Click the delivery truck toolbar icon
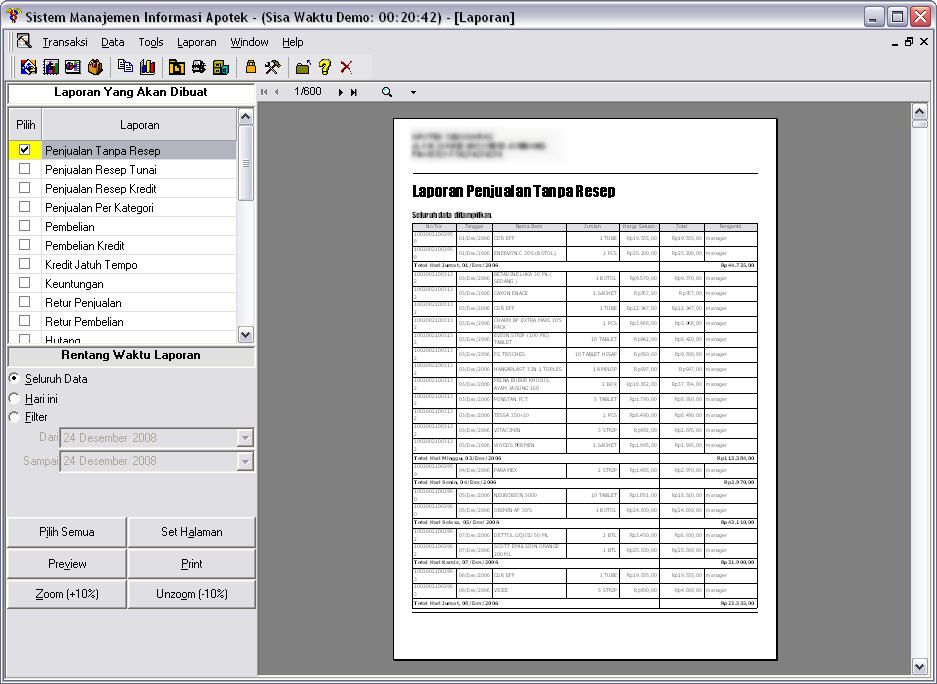This screenshot has height=684, width=937. point(198,67)
